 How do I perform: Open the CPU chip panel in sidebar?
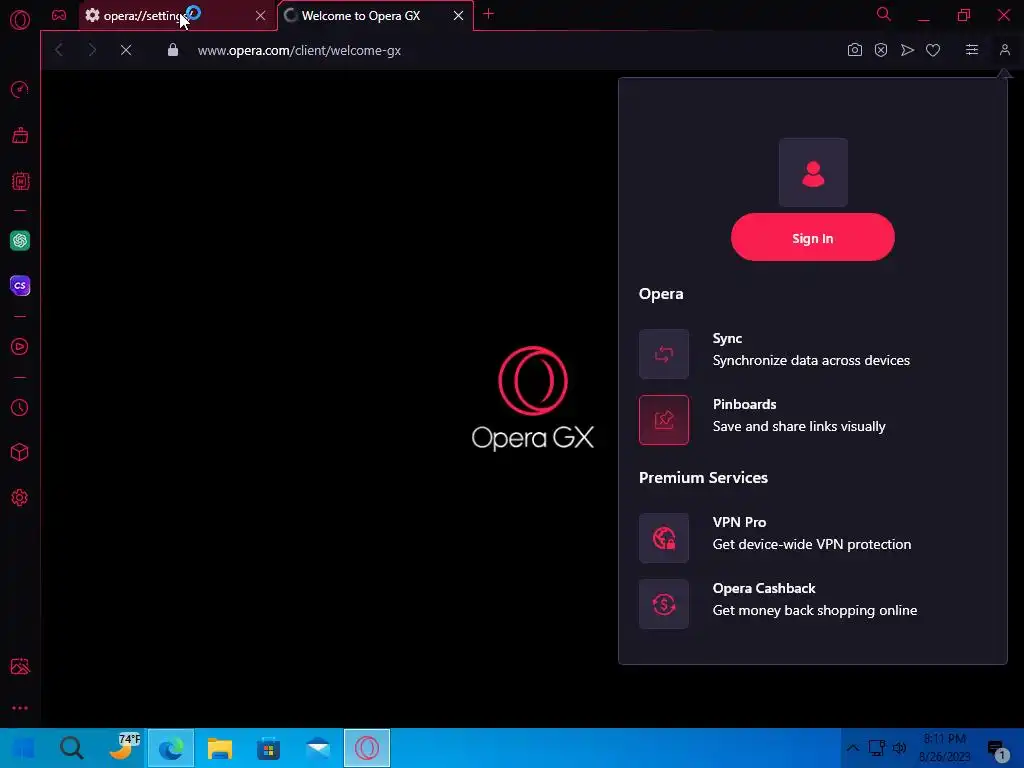click(20, 181)
